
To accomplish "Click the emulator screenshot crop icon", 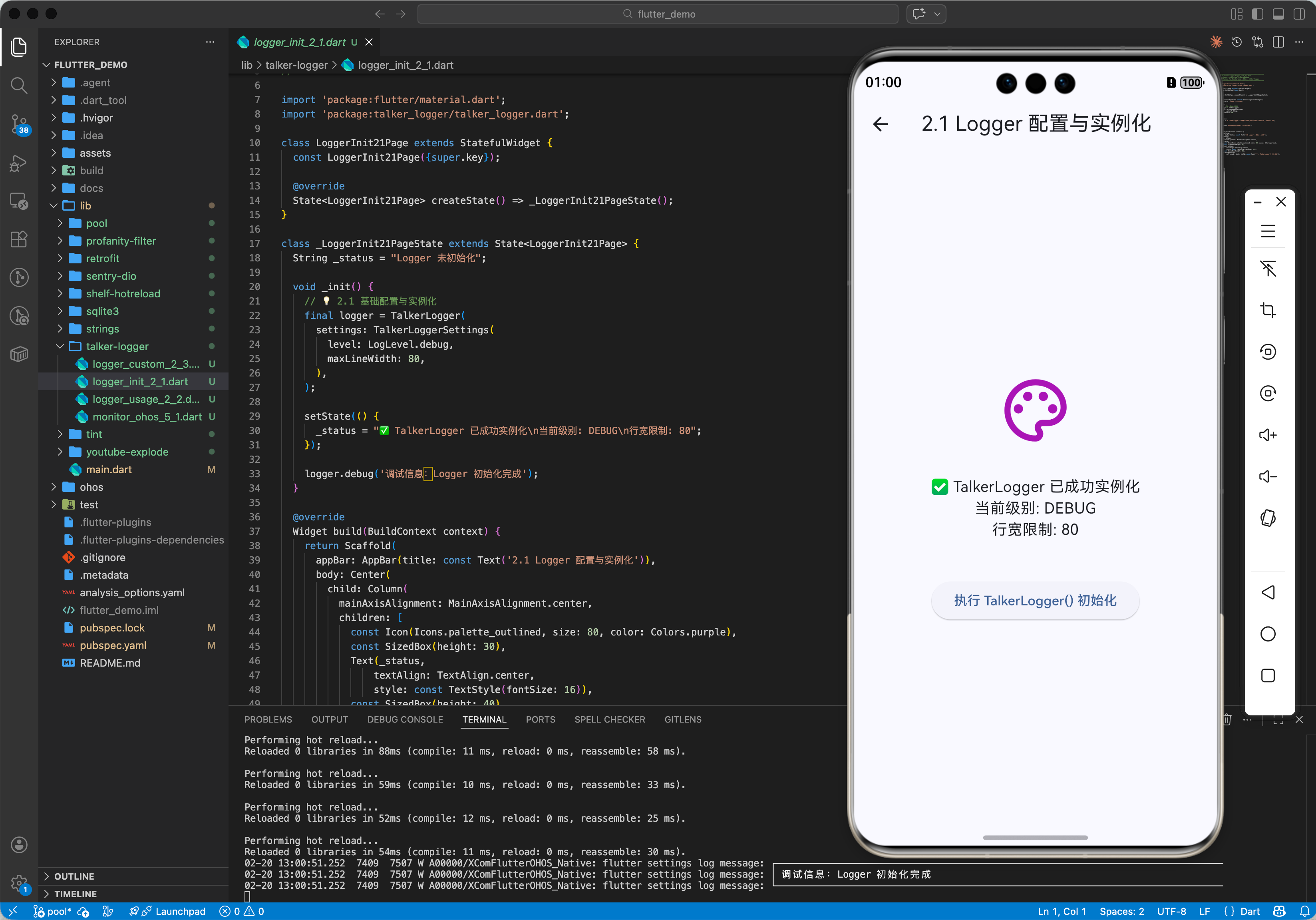I will click(x=1267, y=310).
